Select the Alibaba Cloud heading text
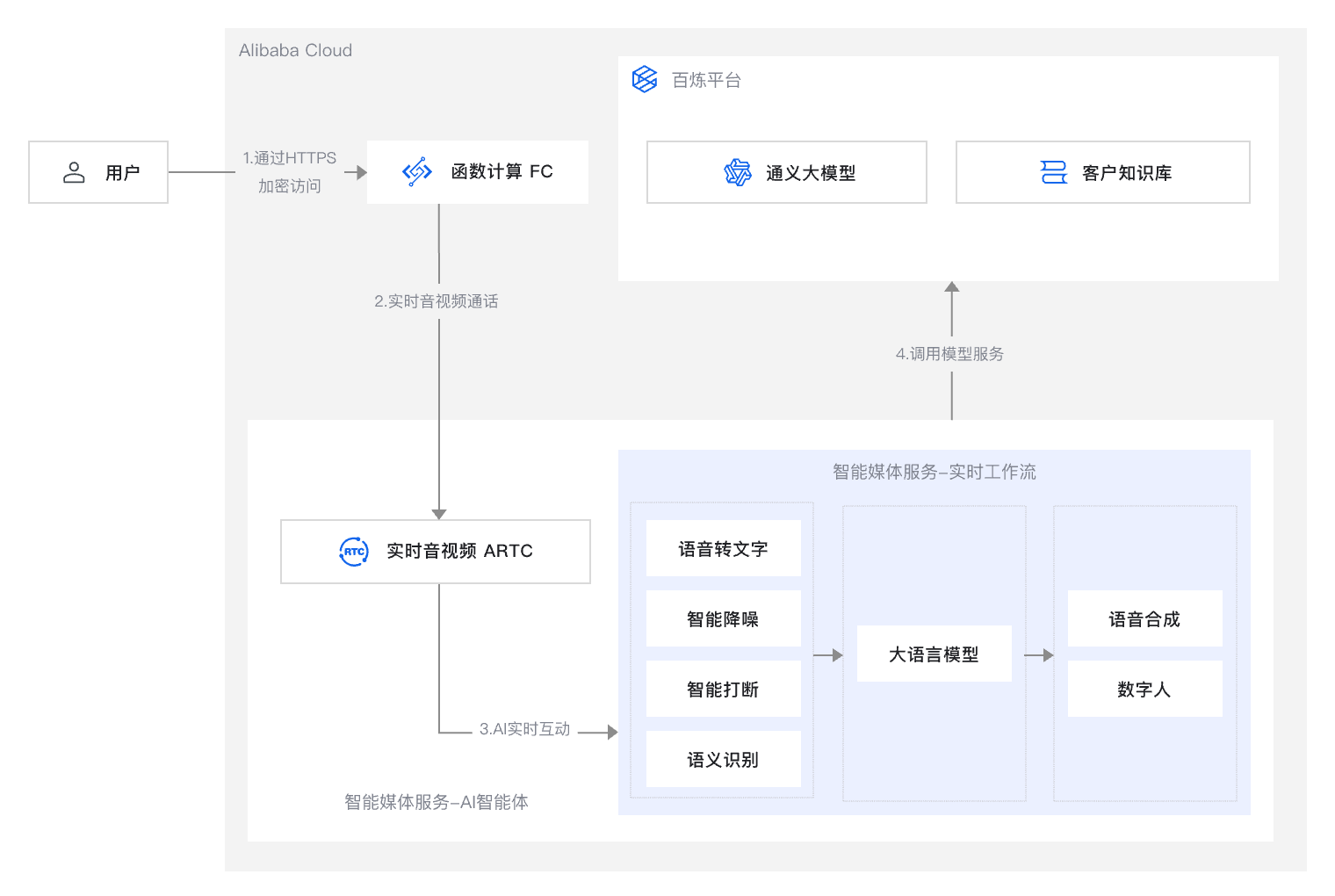This screenshot has height=896, width=1335. tap(296, 50)
